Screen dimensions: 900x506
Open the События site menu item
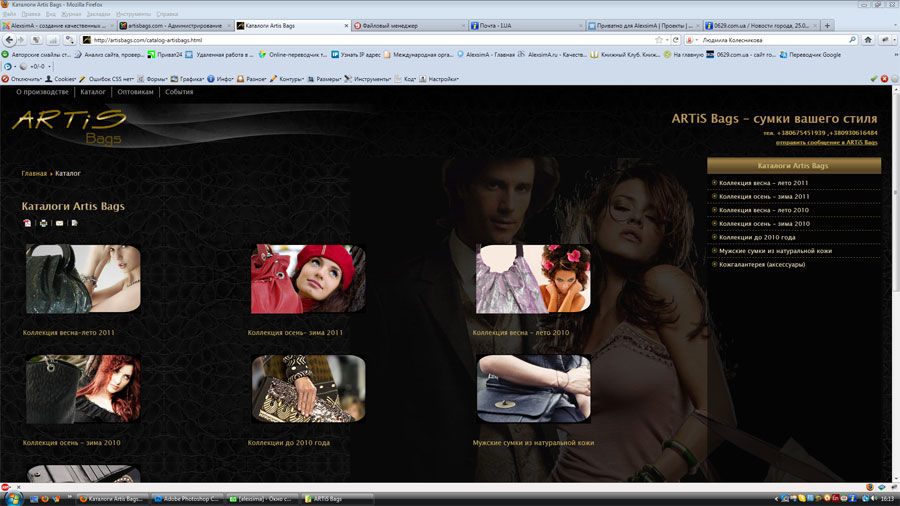click(179, 92)
